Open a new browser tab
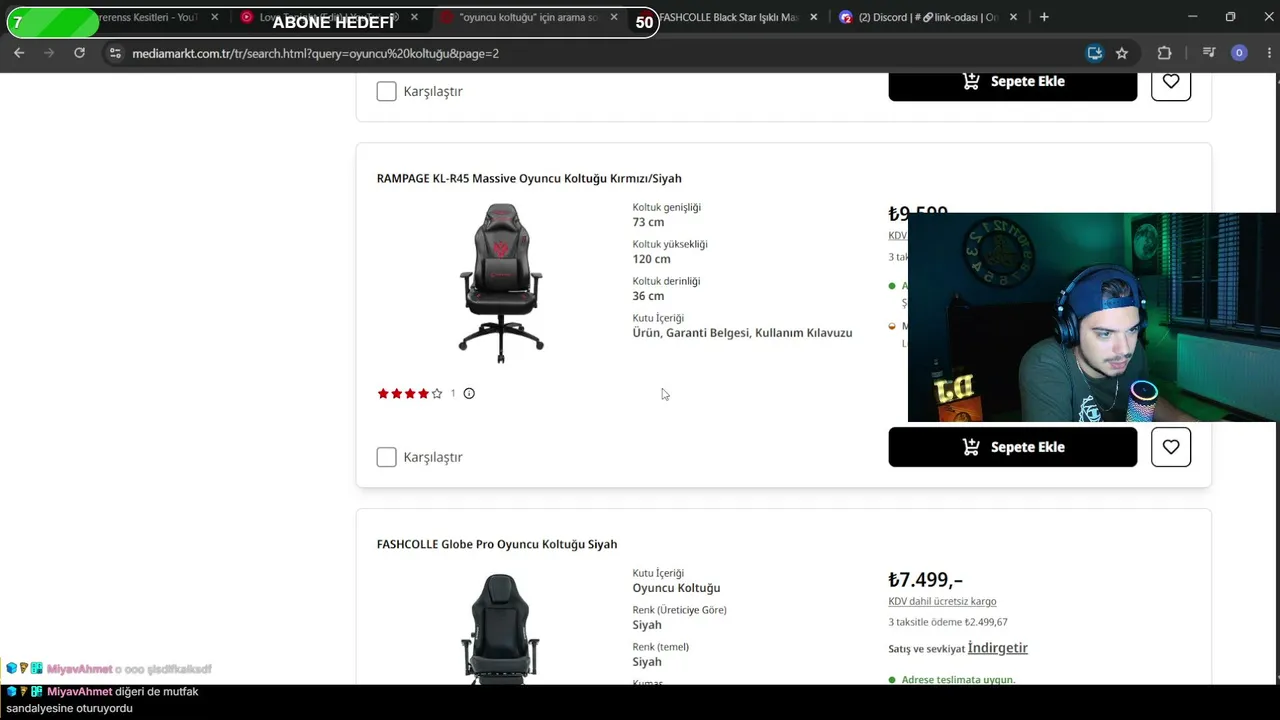The height and width of the screenshot is (720, 1280). (1044, 17)
